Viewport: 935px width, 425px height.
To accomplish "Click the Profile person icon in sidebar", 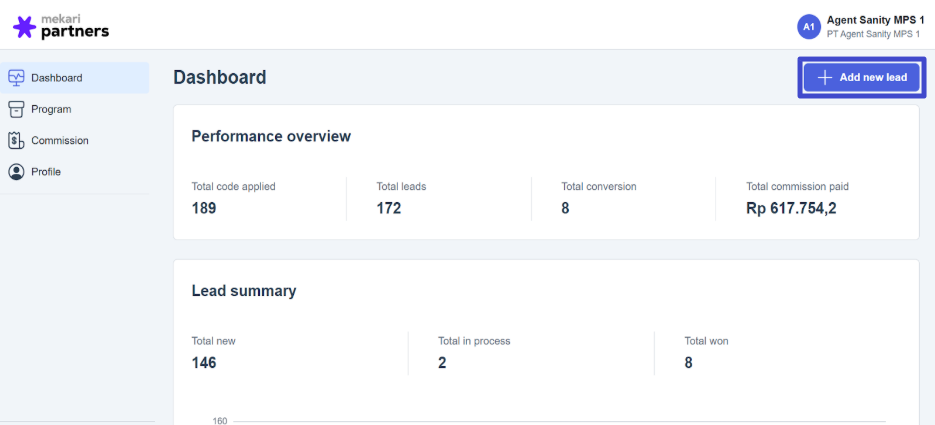I will (x=16, y=172).
